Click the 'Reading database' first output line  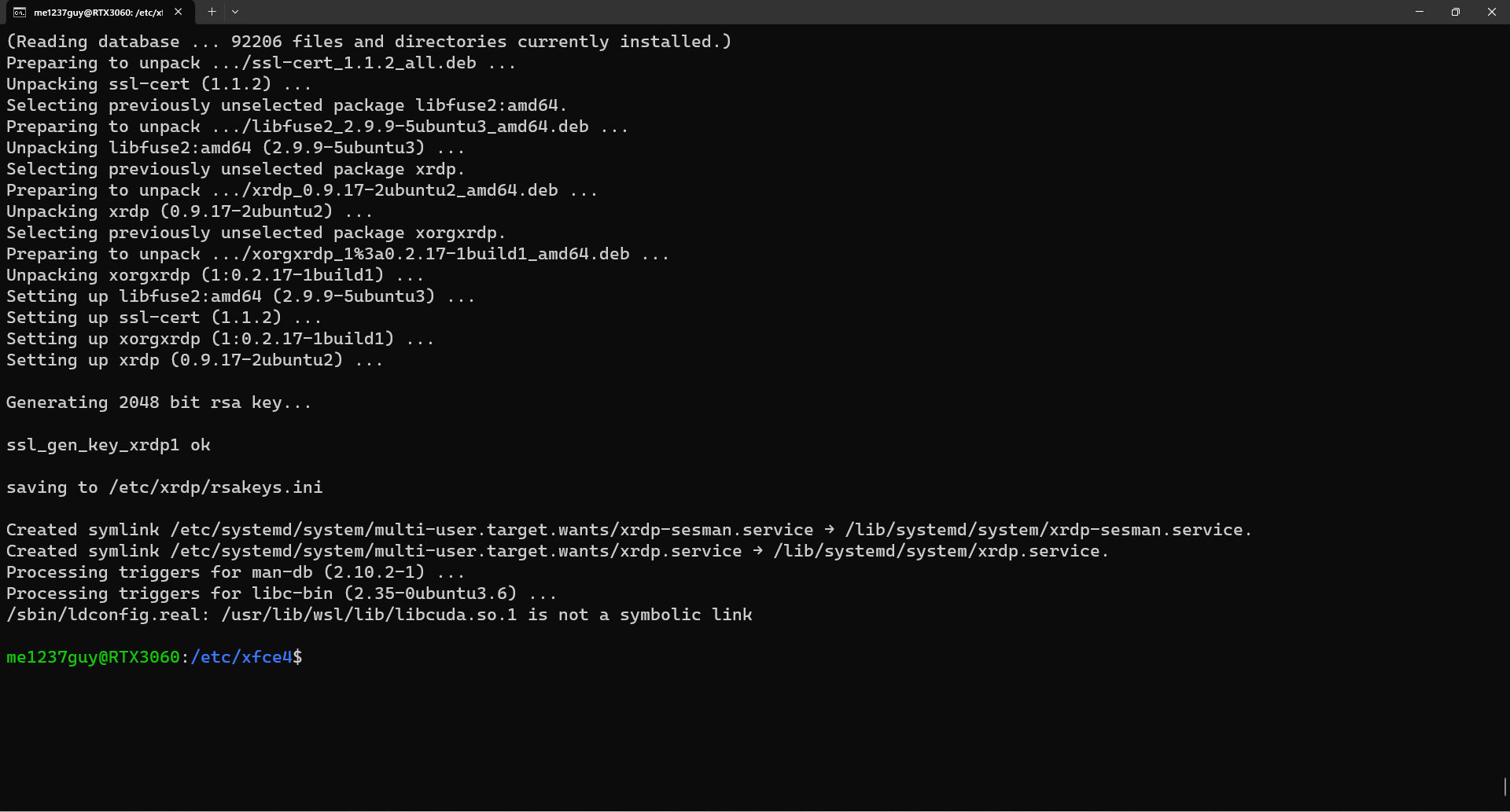pos(369,42)
